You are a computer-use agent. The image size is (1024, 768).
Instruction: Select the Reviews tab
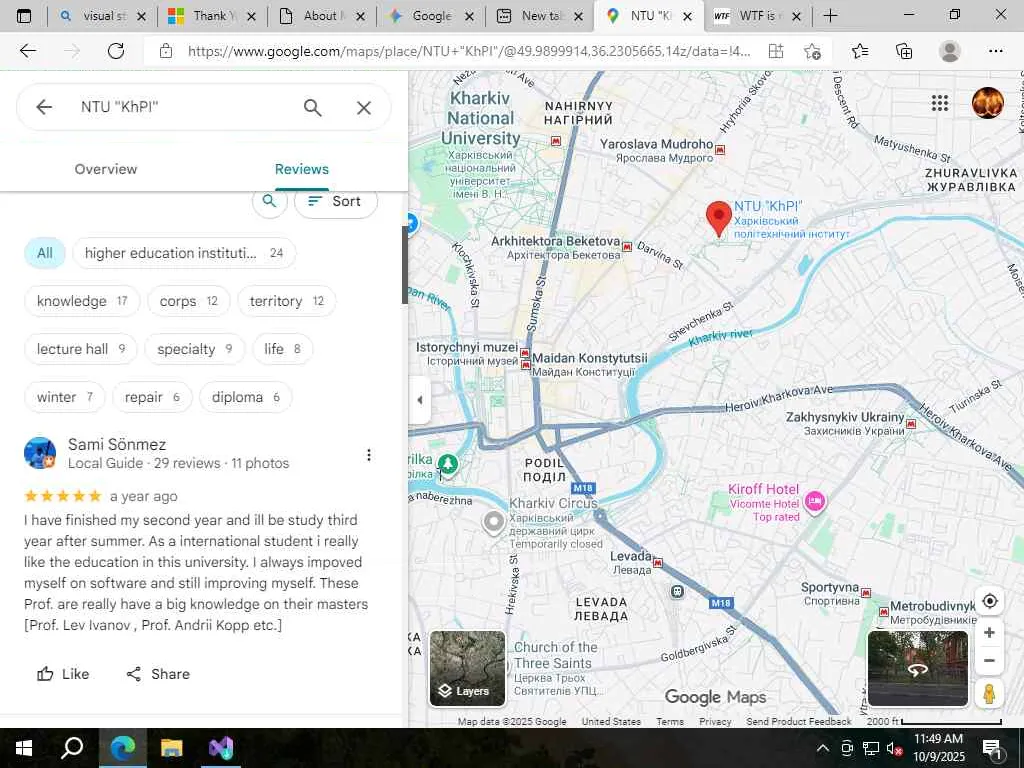click(x=302, y=169)
